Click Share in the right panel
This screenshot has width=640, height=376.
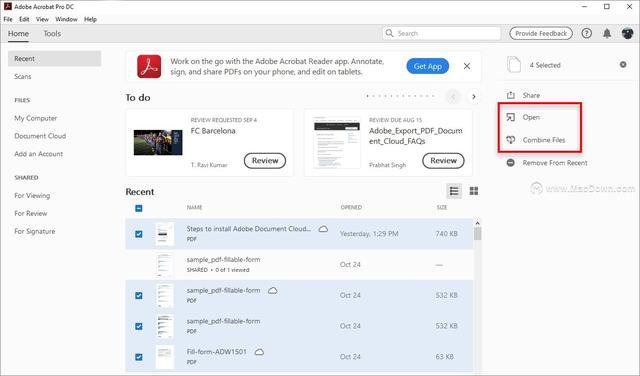[531, 95]
